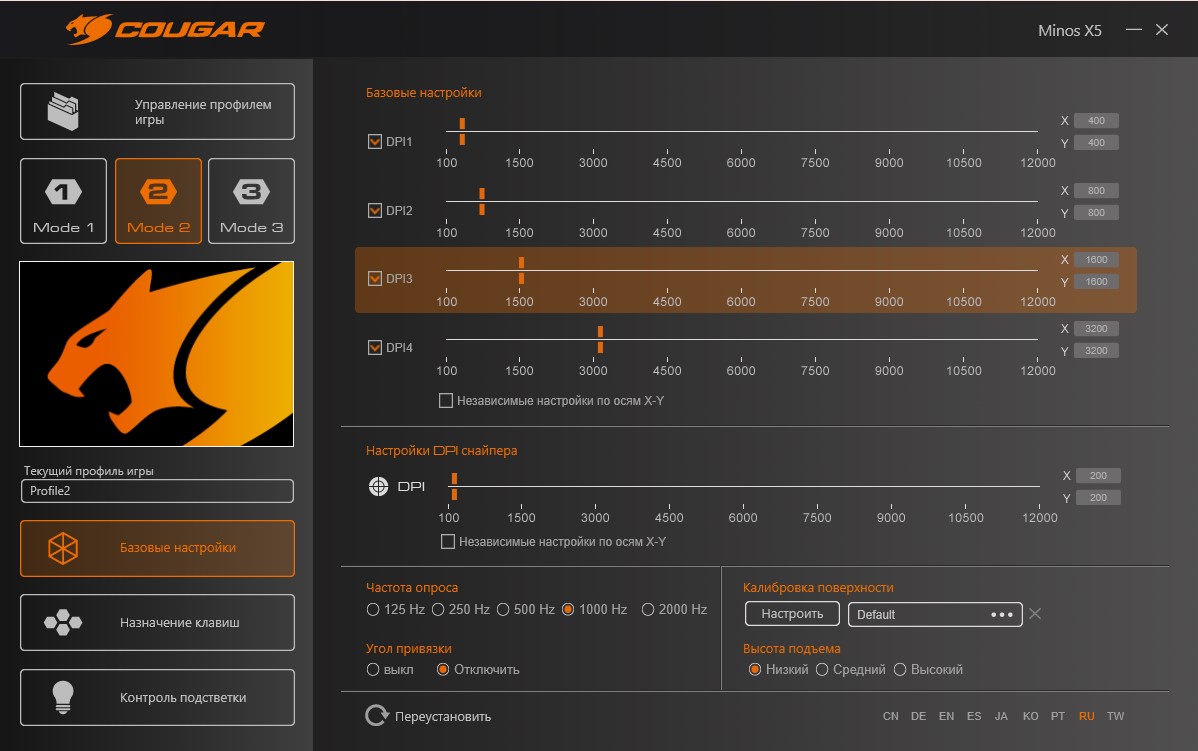Select 2000 Hz polling rate
Image resolution: width=1198 pixels, height=751 pixels.
pyautogui.click(x=648, y=610)
